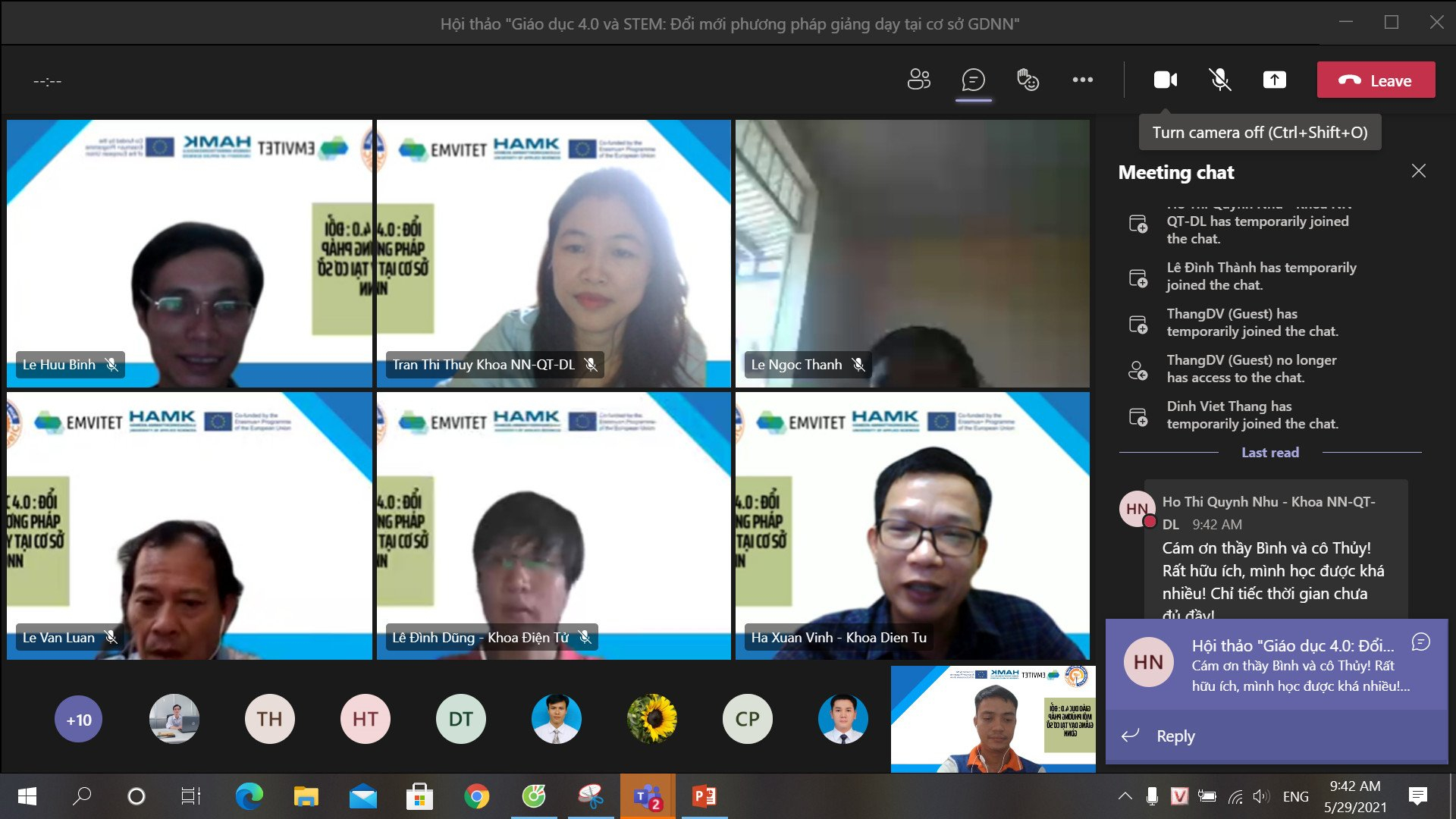The image size is (1456, 819).
Task: Open Microsoft Teams in the taskbar
Action: (647, 796)
